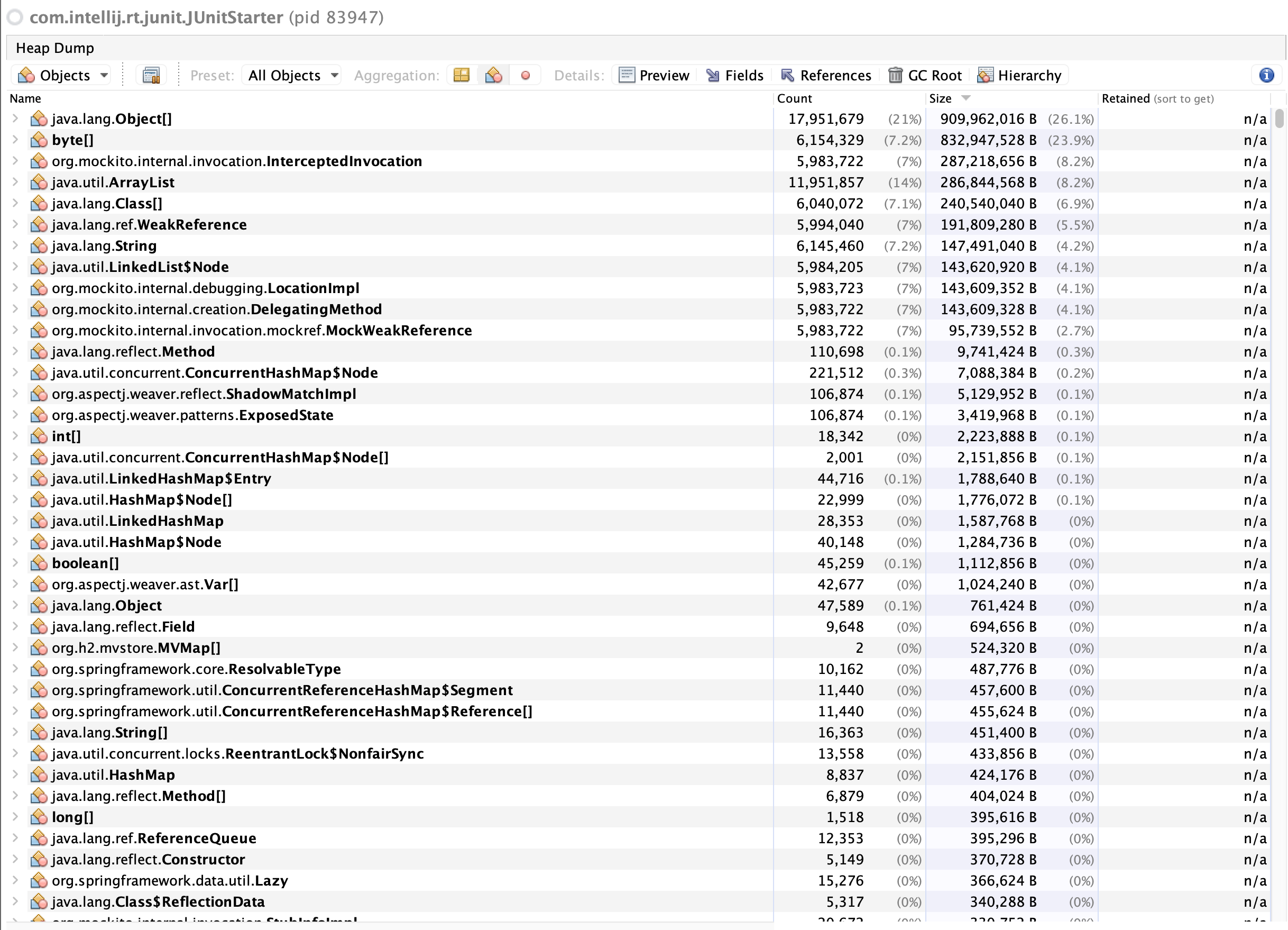Select the java.util.LinkedHashMap row name

pyautogui.click(x=137, y=521)
